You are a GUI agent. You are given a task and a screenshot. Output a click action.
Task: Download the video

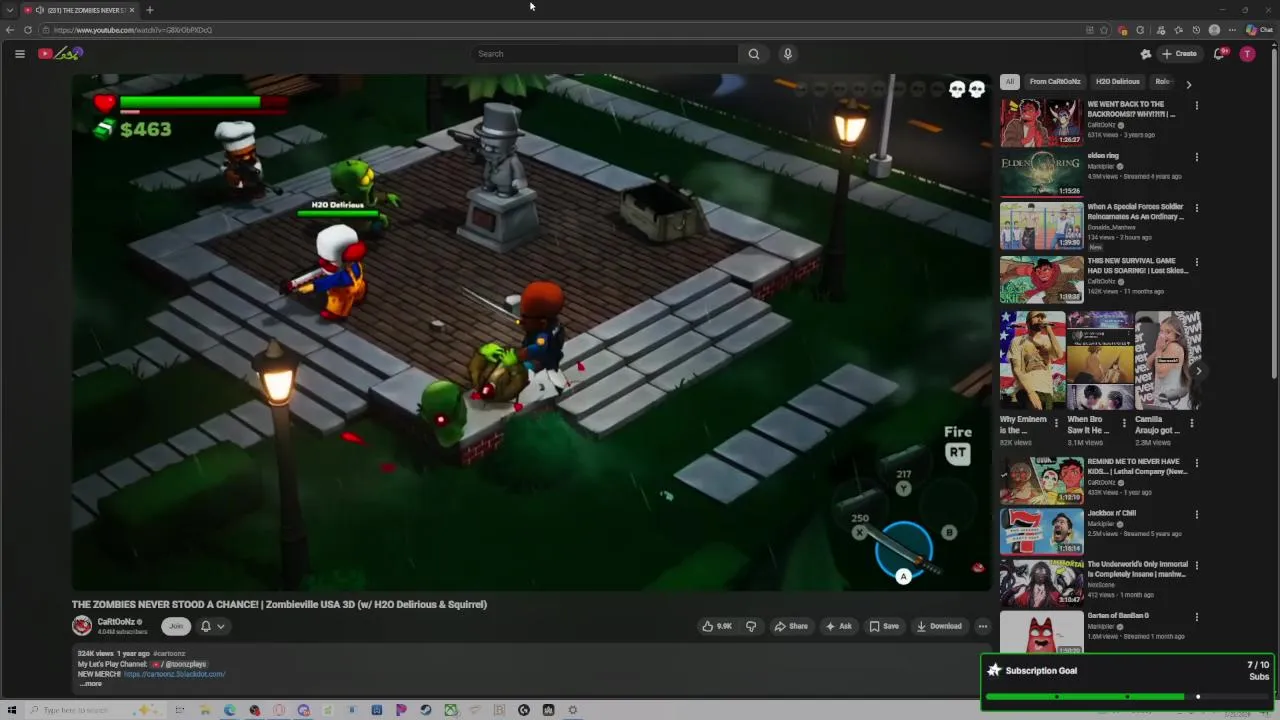pos(939,626)
